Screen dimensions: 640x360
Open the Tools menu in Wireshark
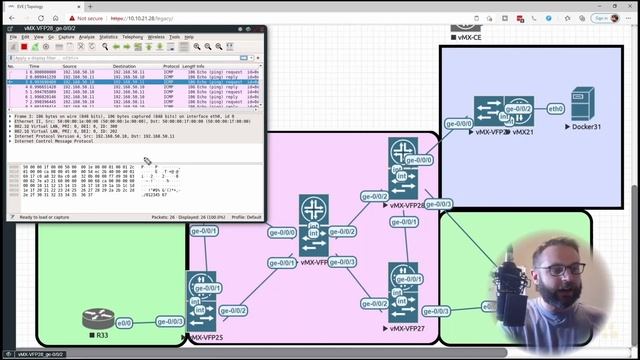tap(174, 37)
